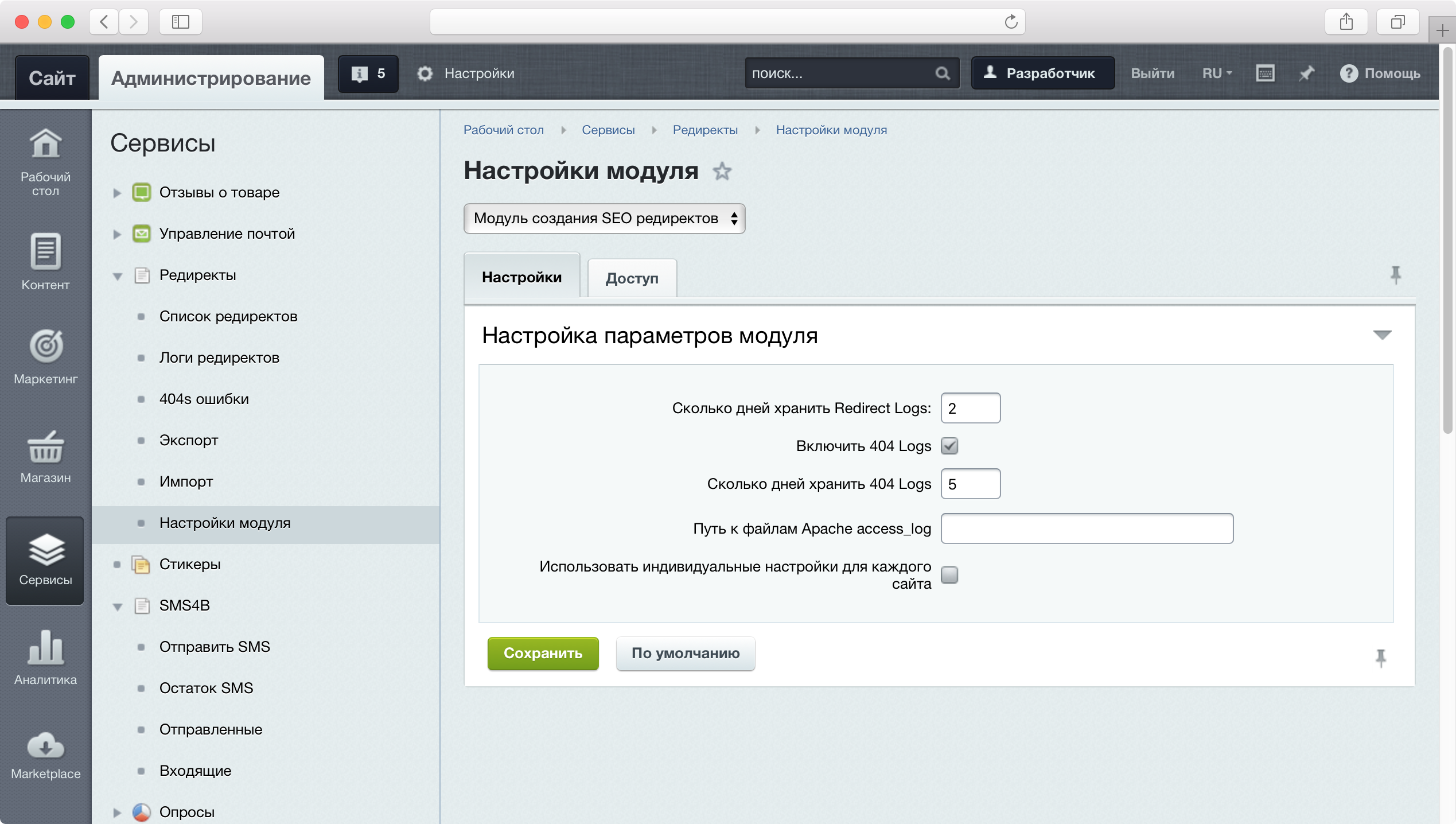
Task: Disable the Включить 404 Logs checkbox
Action: (x=949, y=446)
